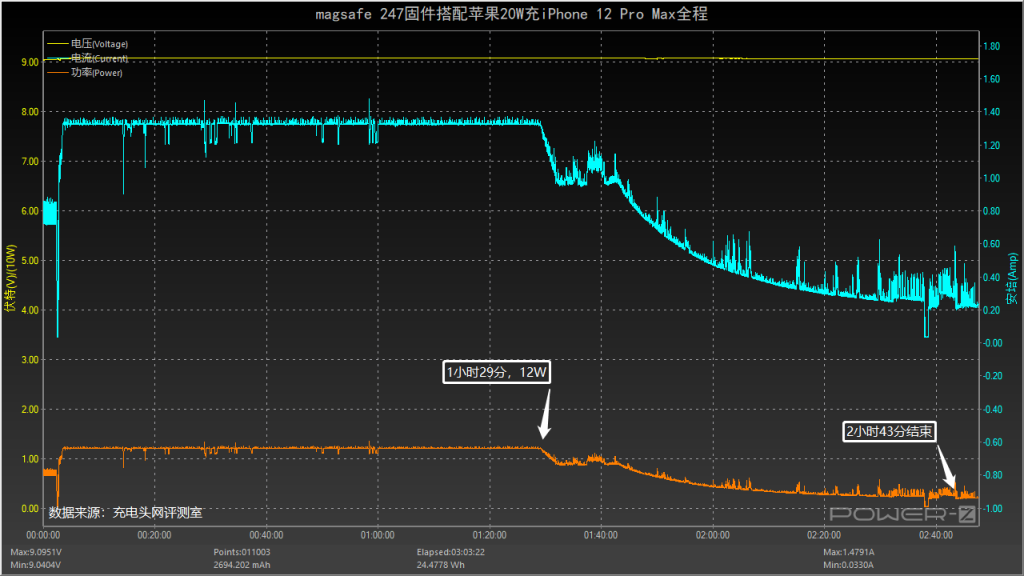The image size is (1024, 576).
Task: Click the POWER-Z watermark logo
Action: point(903,515)
